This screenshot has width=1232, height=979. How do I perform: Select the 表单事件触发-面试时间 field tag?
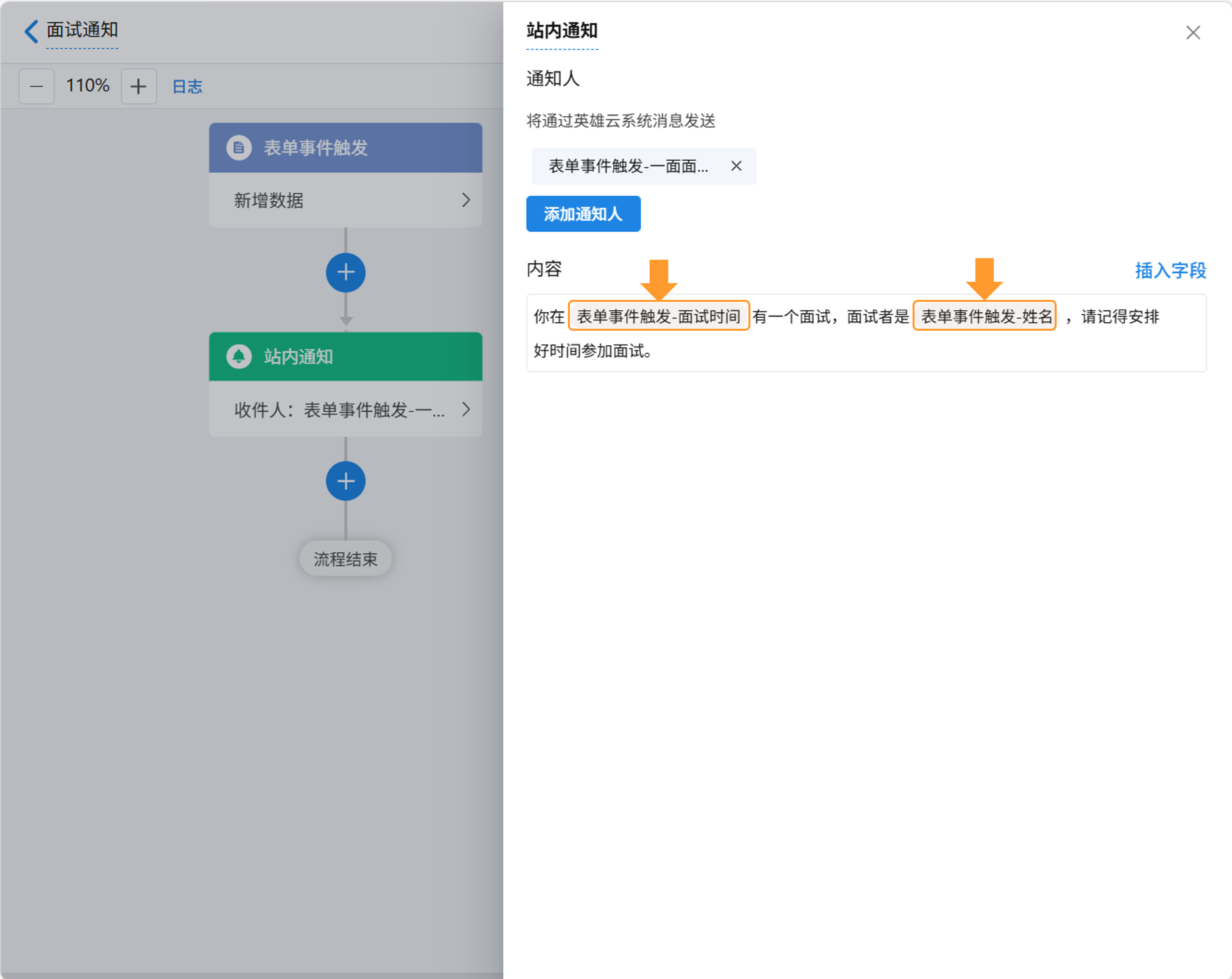658,316
